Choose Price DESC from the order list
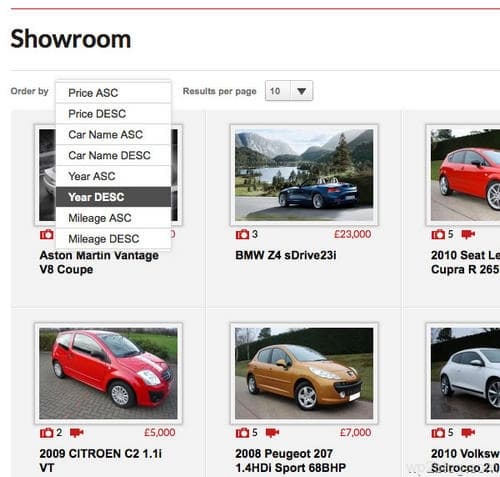This screenshot has height=477, width=500. pos(113,114)
